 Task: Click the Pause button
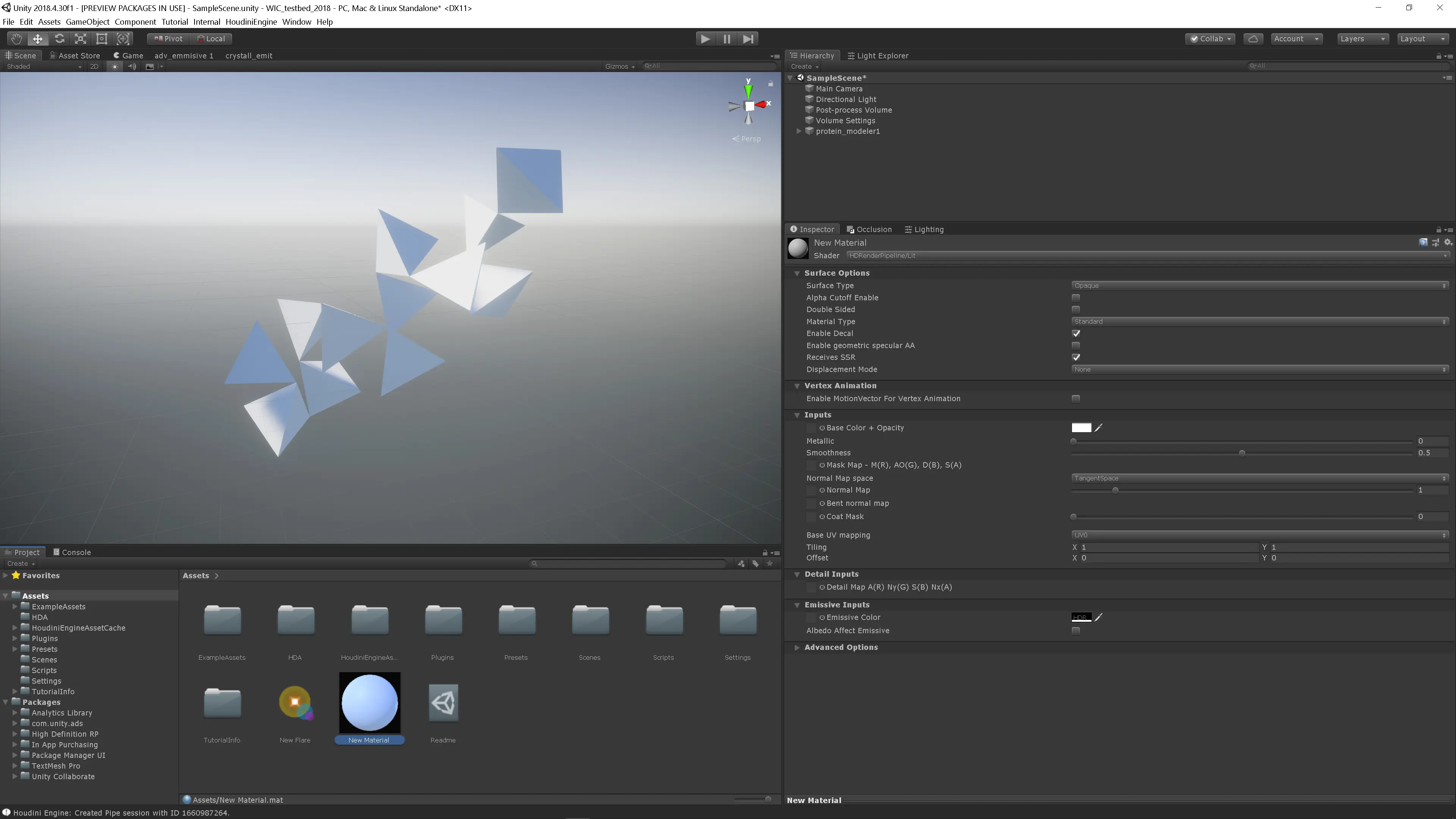tap(727, 38)
